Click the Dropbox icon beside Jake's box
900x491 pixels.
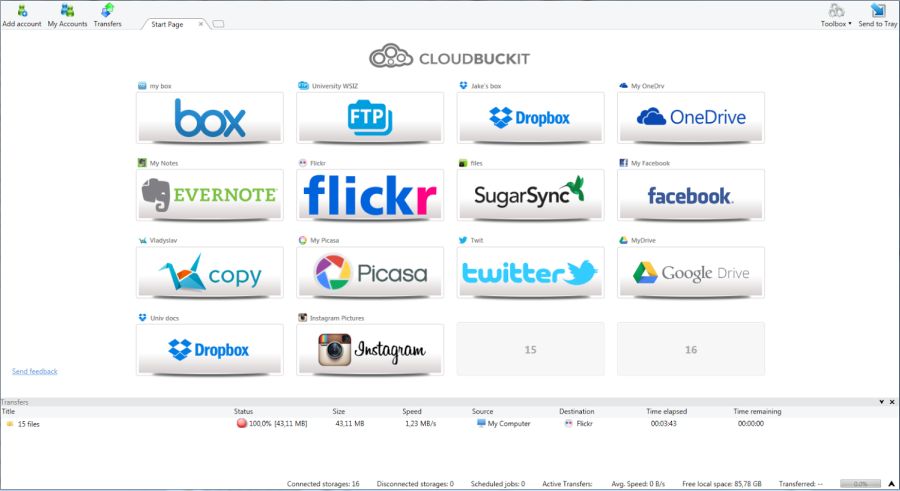[463, 86]
